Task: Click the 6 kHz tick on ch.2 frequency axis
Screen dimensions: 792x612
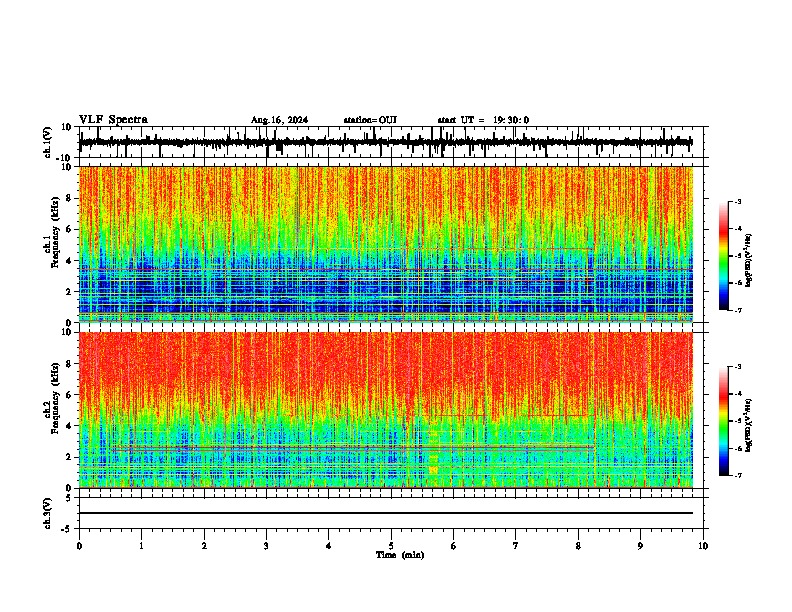Action: 69,395
